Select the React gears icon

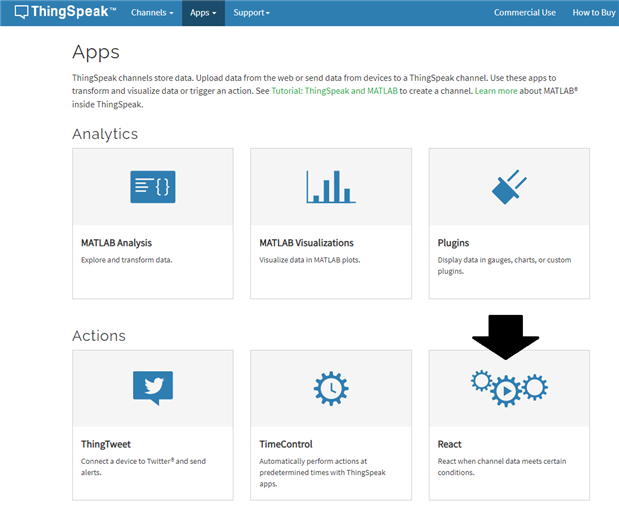coord(508,388)
